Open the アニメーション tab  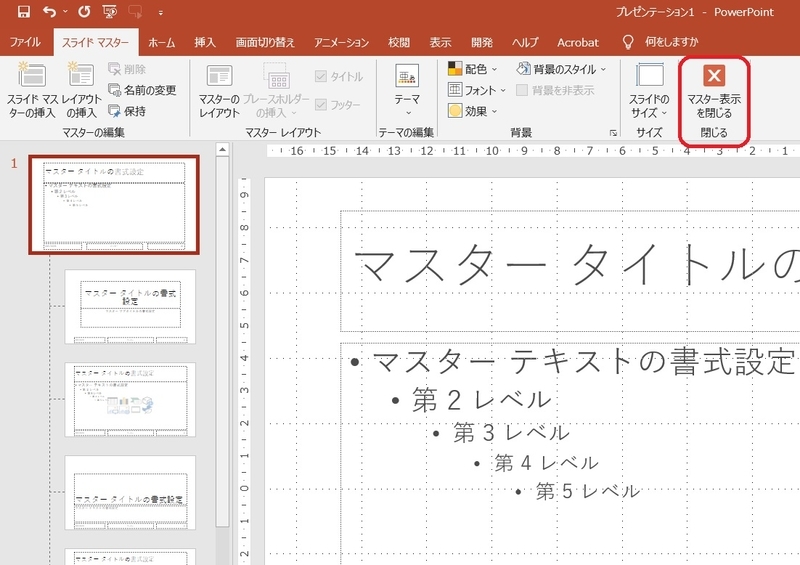point(341,43)
